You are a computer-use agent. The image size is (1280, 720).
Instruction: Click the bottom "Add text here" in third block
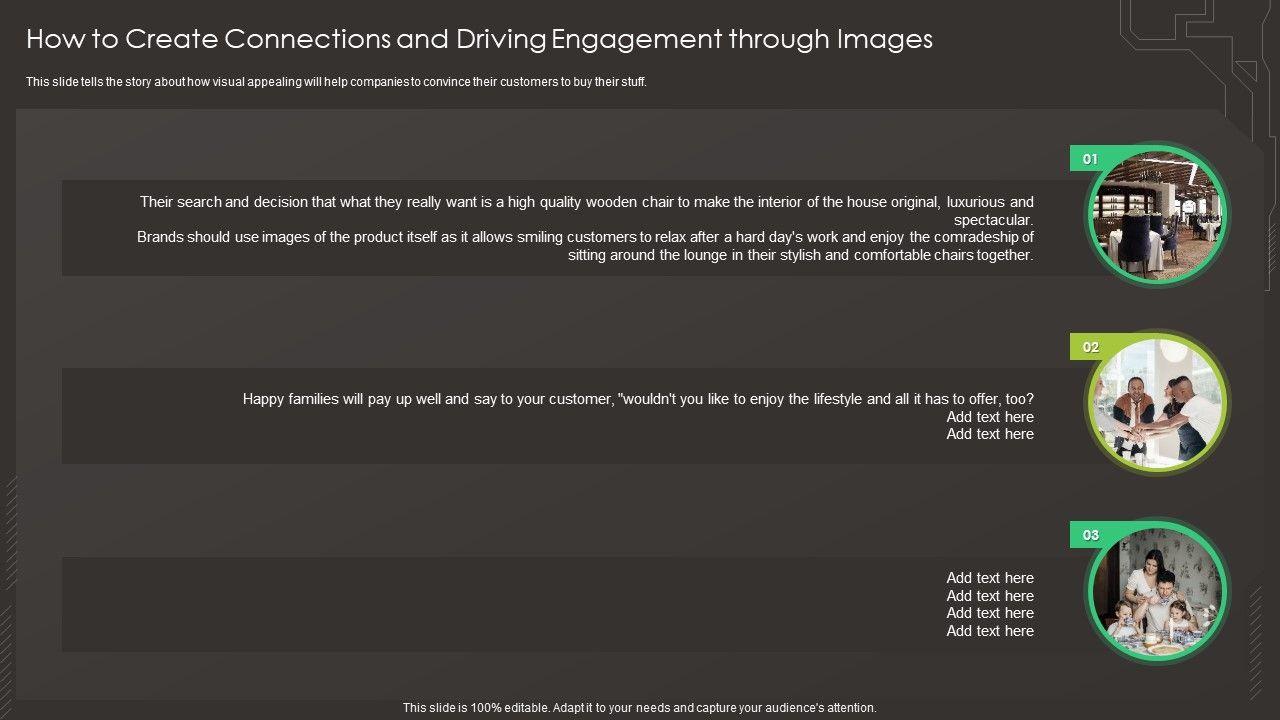click(990, 631)
